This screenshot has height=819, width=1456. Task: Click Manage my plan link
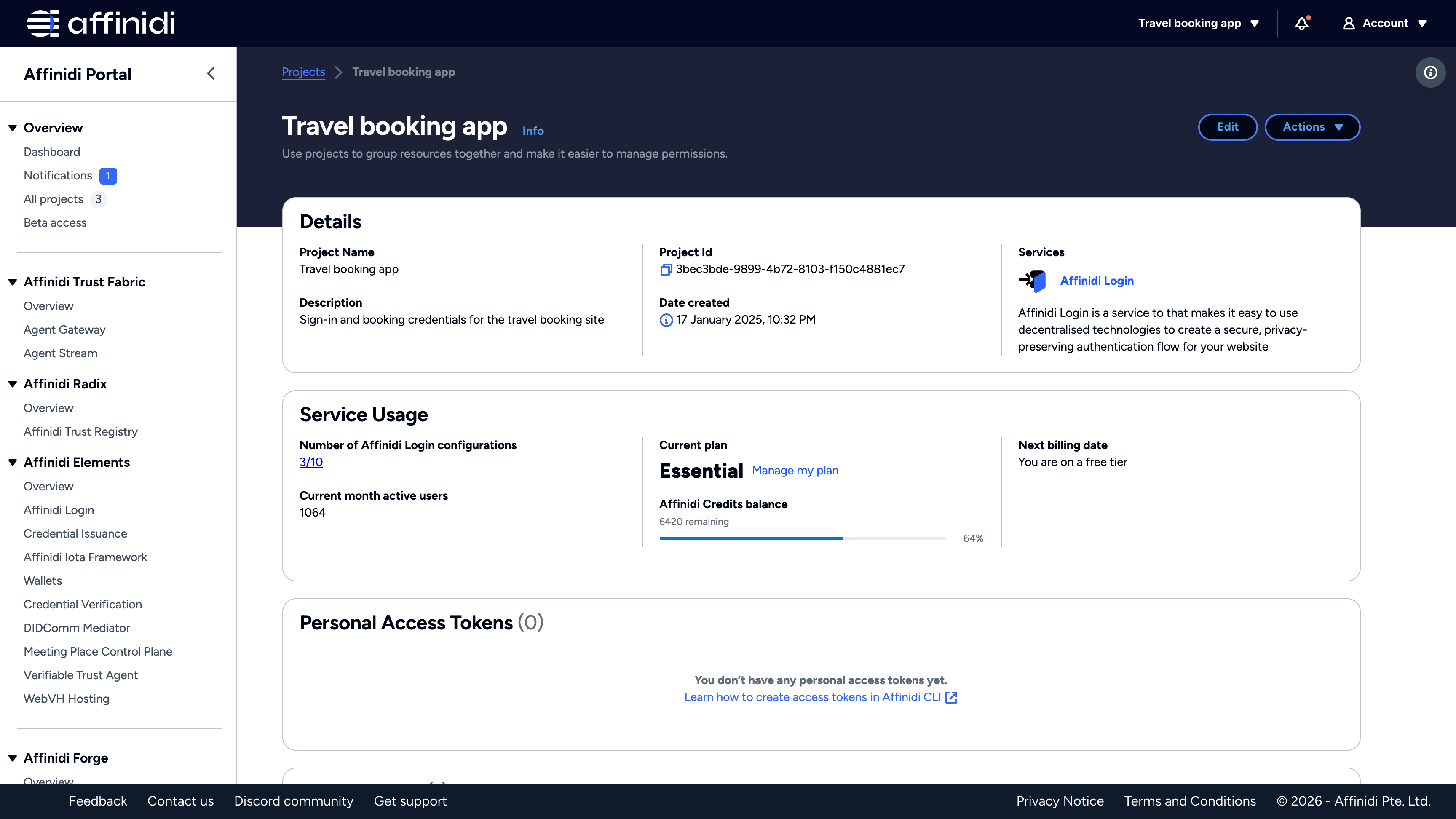point(795,471)
